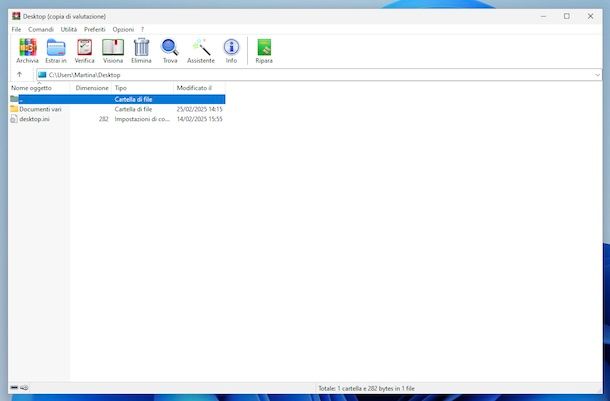
Task: Show archive Info
Action: [x=231, y=51]
